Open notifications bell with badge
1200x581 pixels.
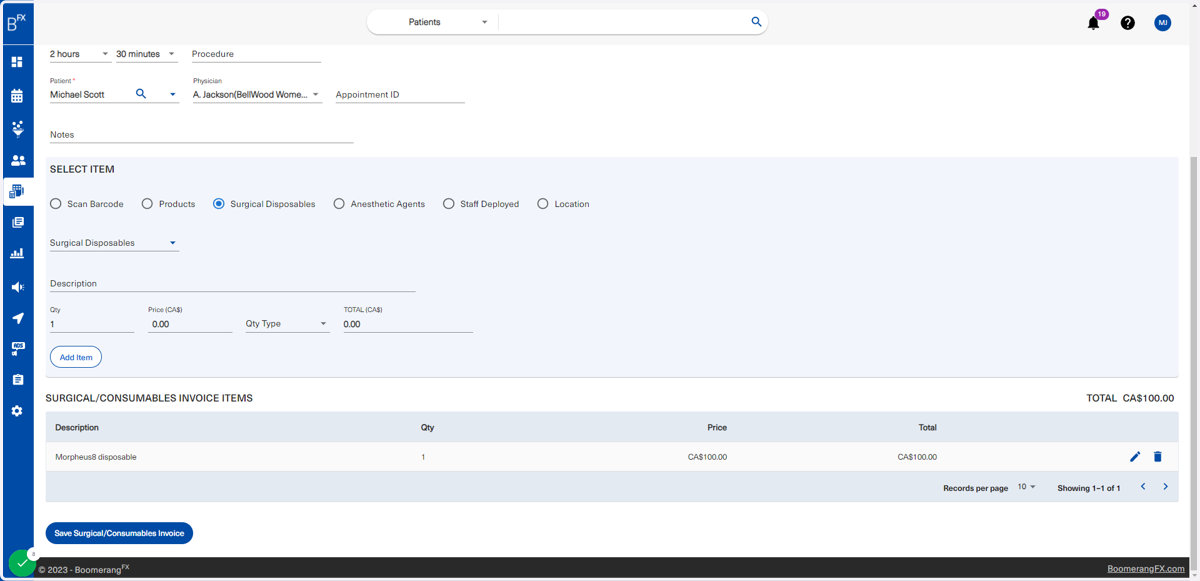1094,22
